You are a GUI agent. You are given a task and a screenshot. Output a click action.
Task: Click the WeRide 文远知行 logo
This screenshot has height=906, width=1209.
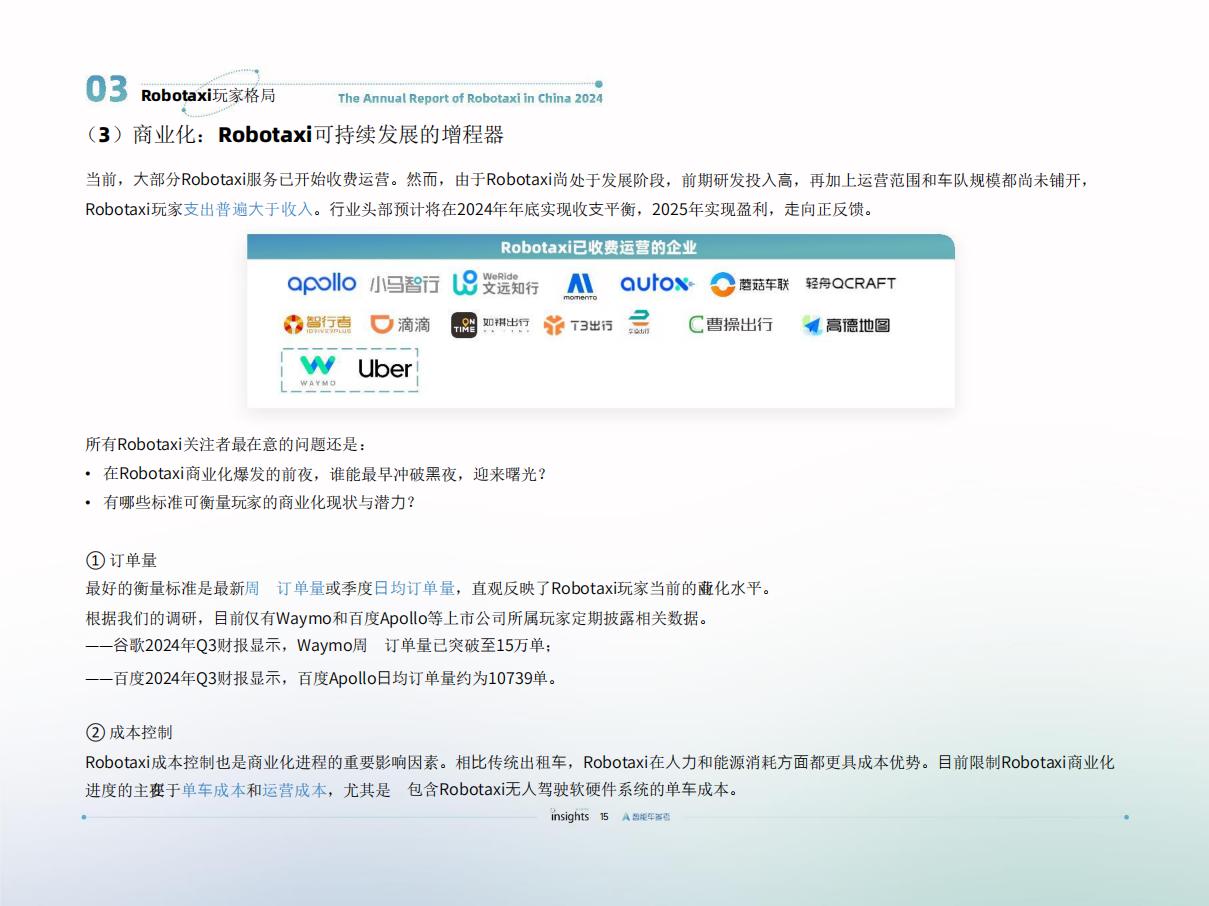(x=496, y=284)
